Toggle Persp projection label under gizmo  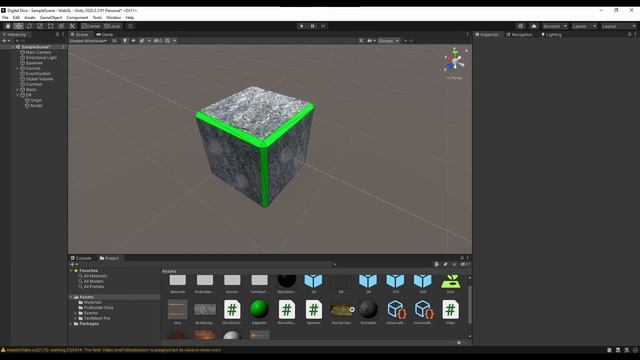point(454,78)
